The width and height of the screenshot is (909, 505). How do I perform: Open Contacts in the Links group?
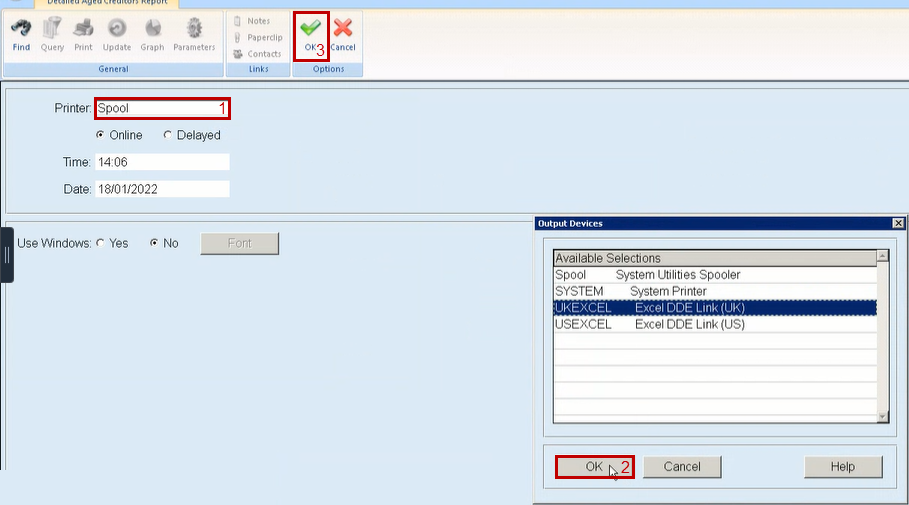tap(257, 54)
